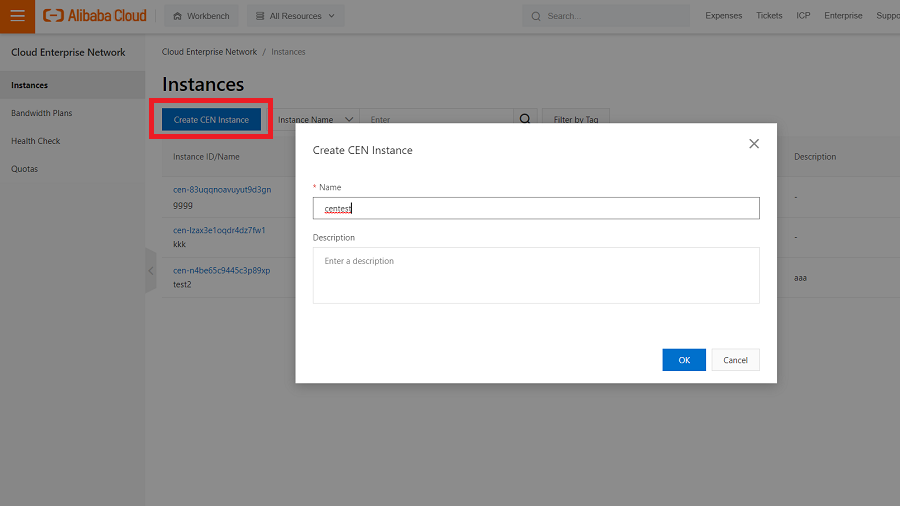
Task: Select Bandwidth Plans in sidebar
Action: click(x=42, y=113)
